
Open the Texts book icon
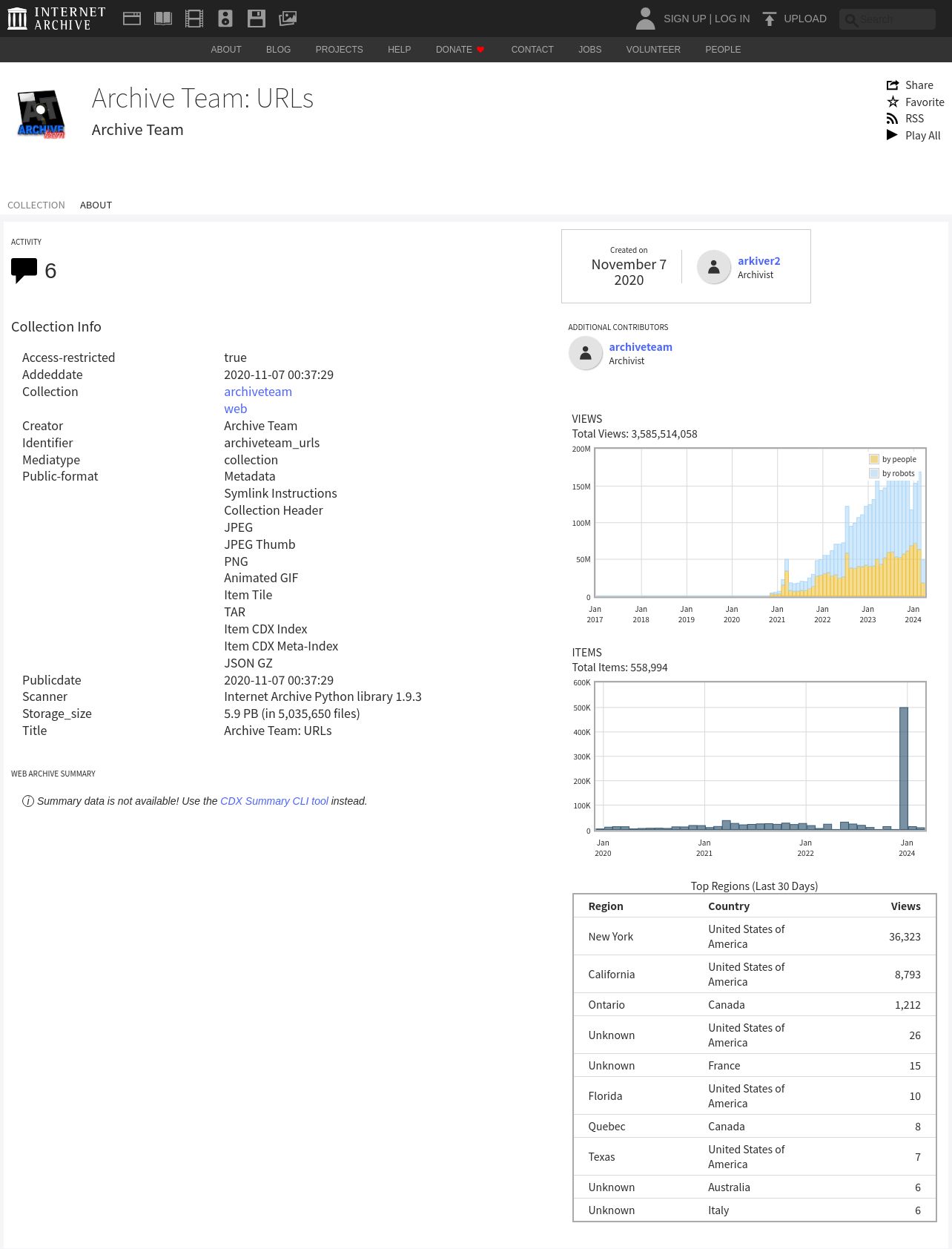tap(163, 19)
